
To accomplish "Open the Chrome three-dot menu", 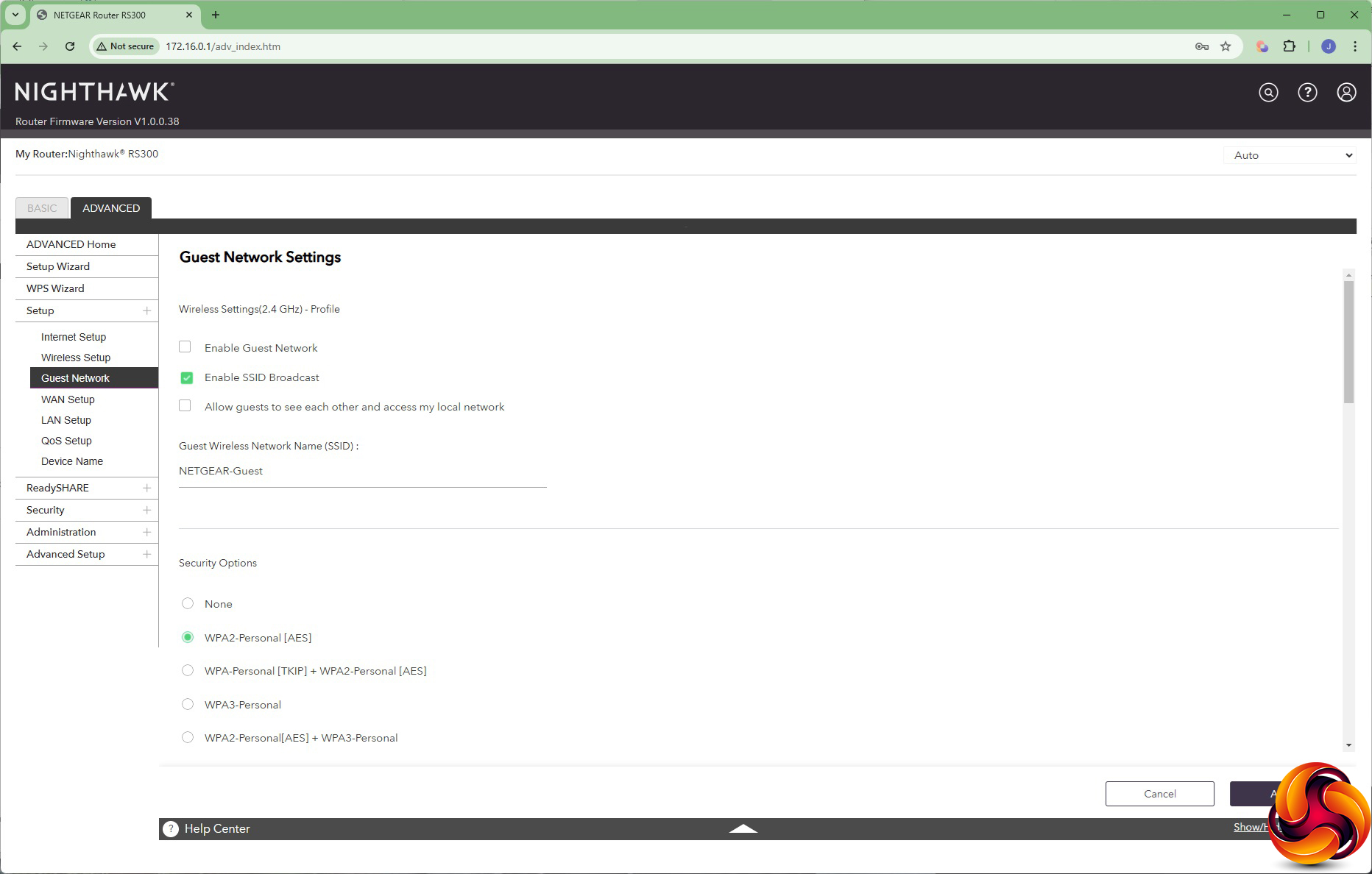I will click(x=1354, y=46).
